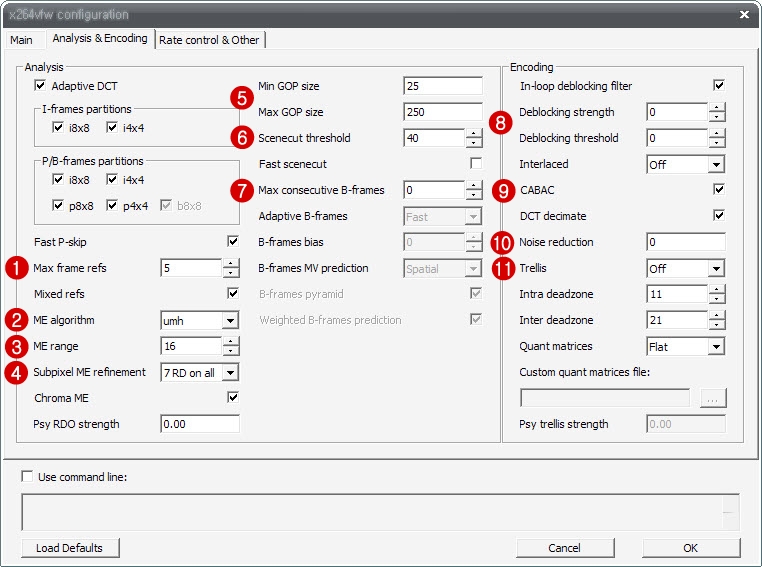Click the Cancel button

coord(565,548)
